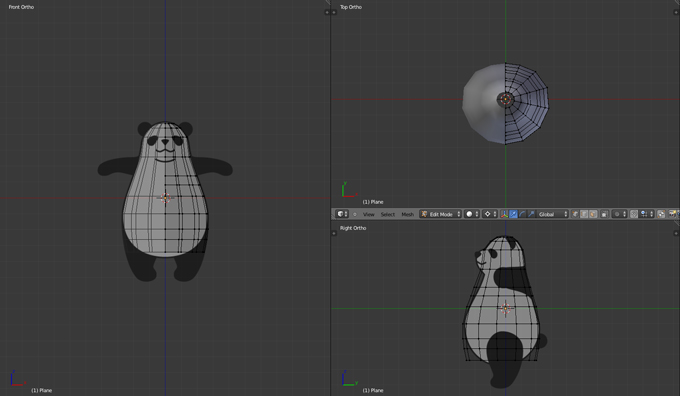Toggle the rotate manipulator arc
This screenshot has width=680, height=396.
coord(522,214)
